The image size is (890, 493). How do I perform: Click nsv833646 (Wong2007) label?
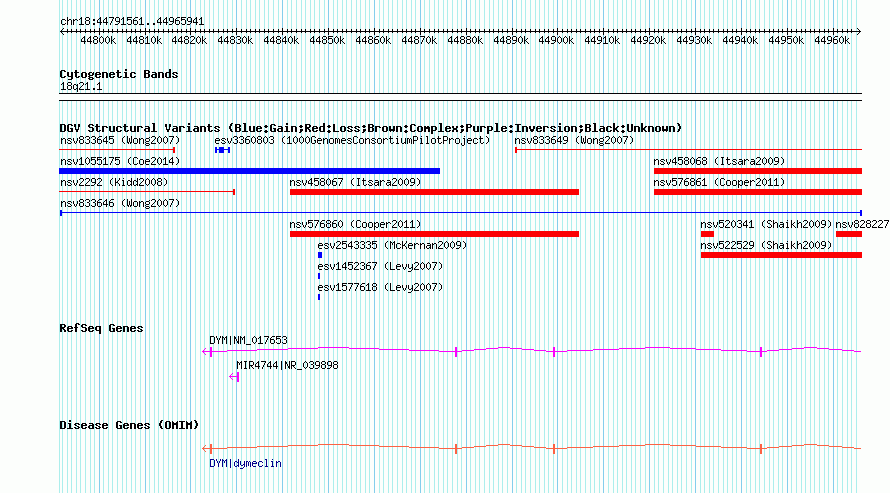coord(120,203)
